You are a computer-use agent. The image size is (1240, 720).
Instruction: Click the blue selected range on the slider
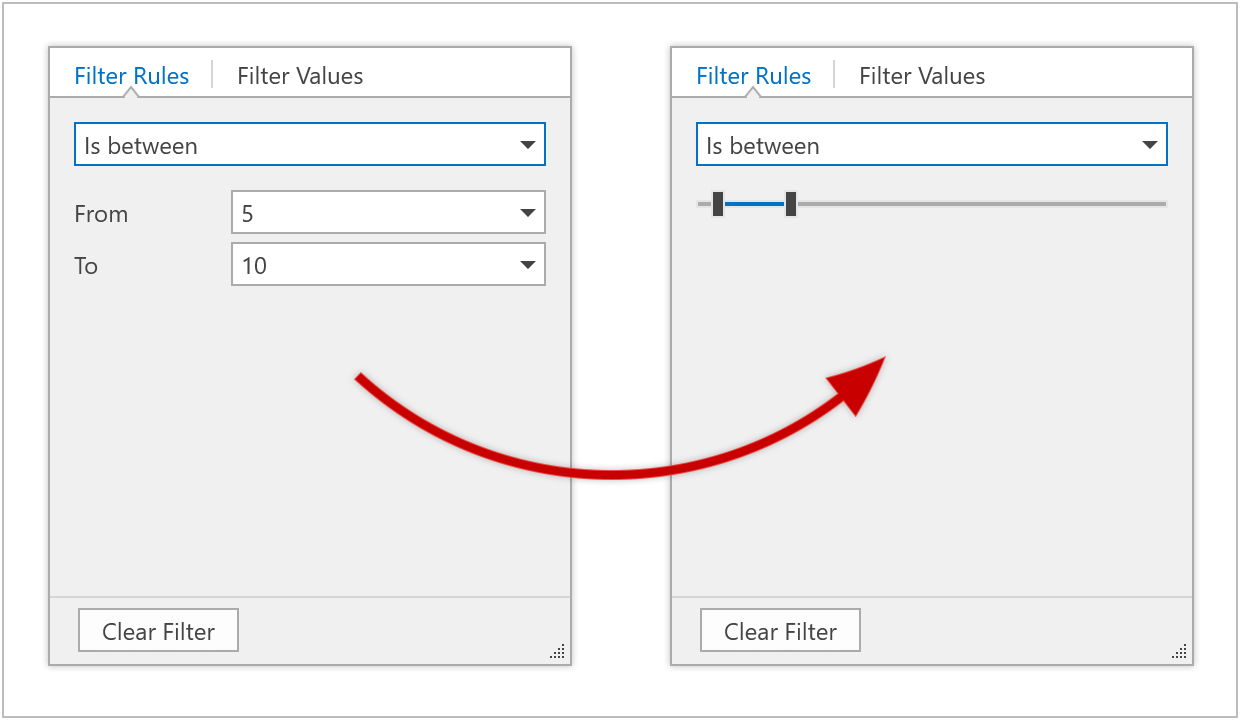[754, 204]
